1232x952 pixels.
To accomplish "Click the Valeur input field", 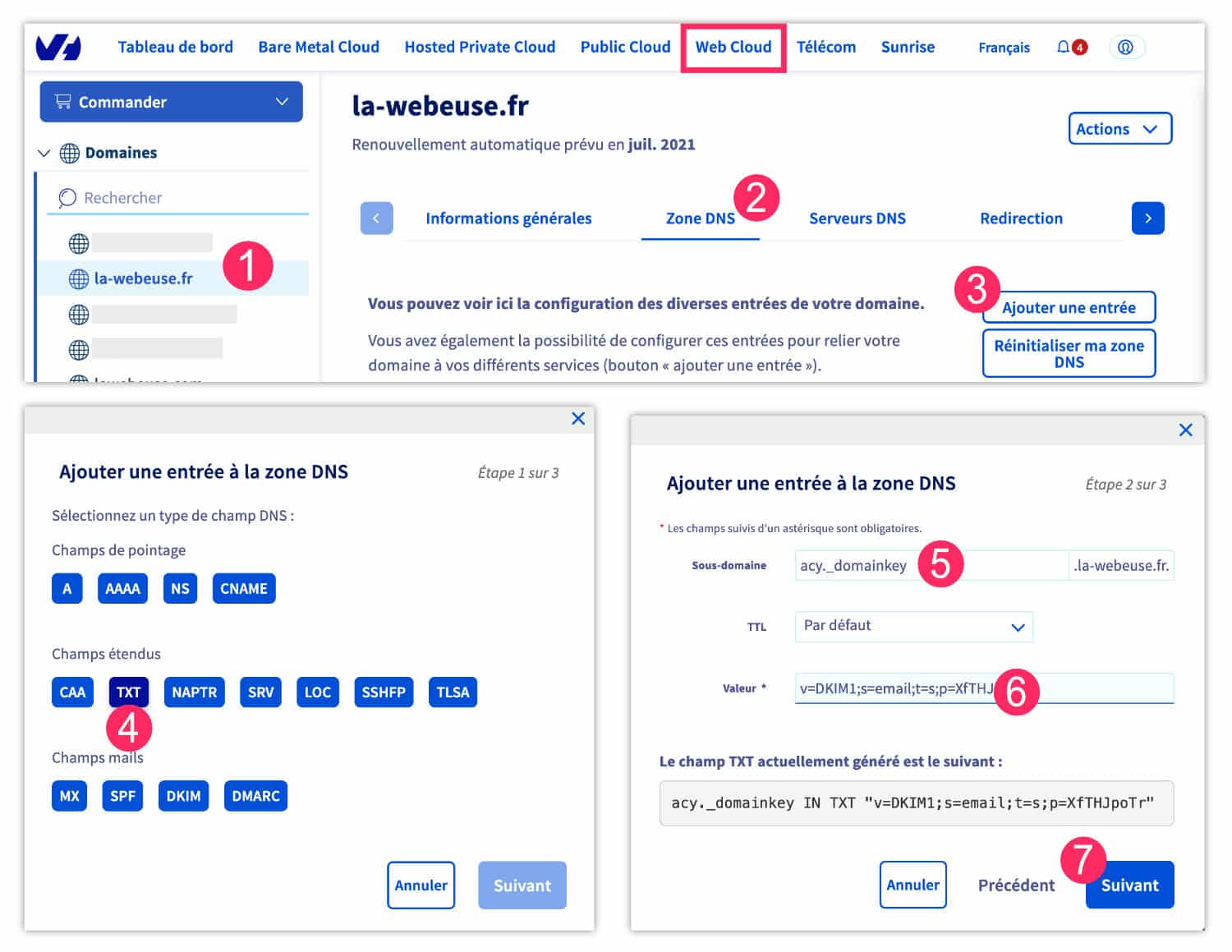I will (x=984, y=688).
